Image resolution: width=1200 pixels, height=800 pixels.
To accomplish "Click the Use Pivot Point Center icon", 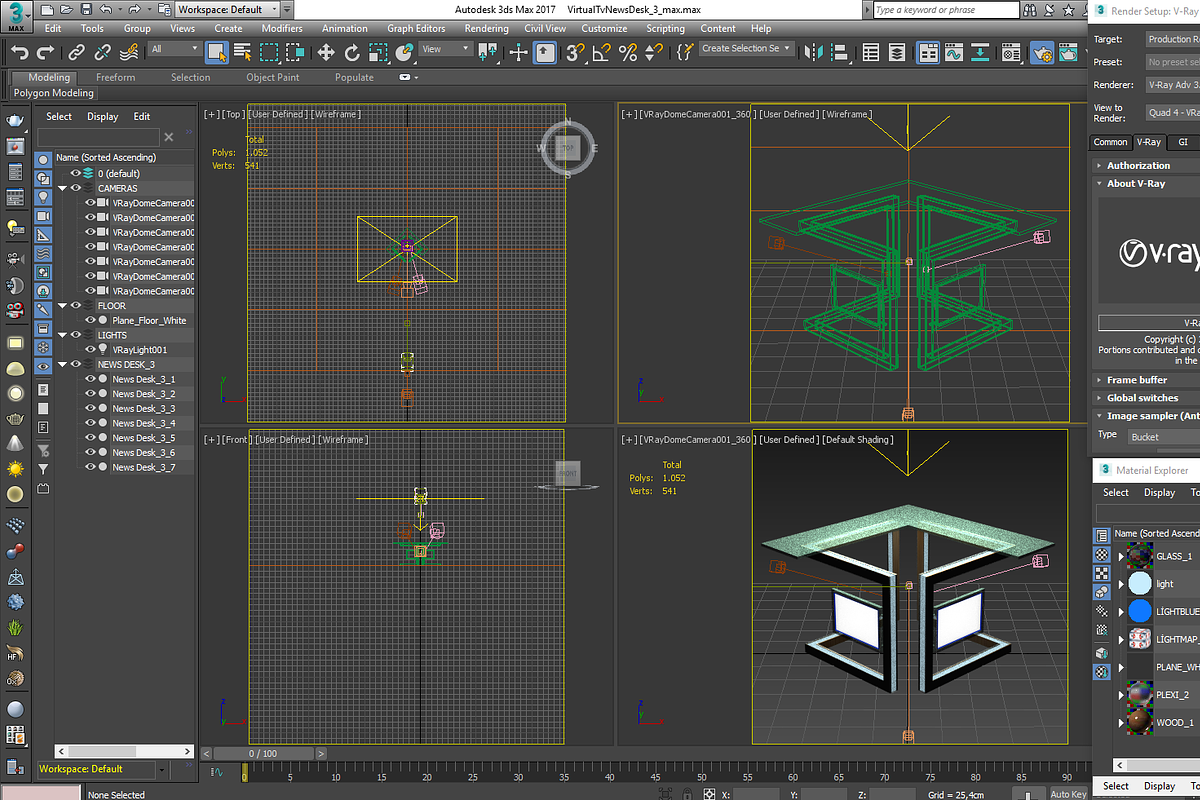I will click(486, 52).
